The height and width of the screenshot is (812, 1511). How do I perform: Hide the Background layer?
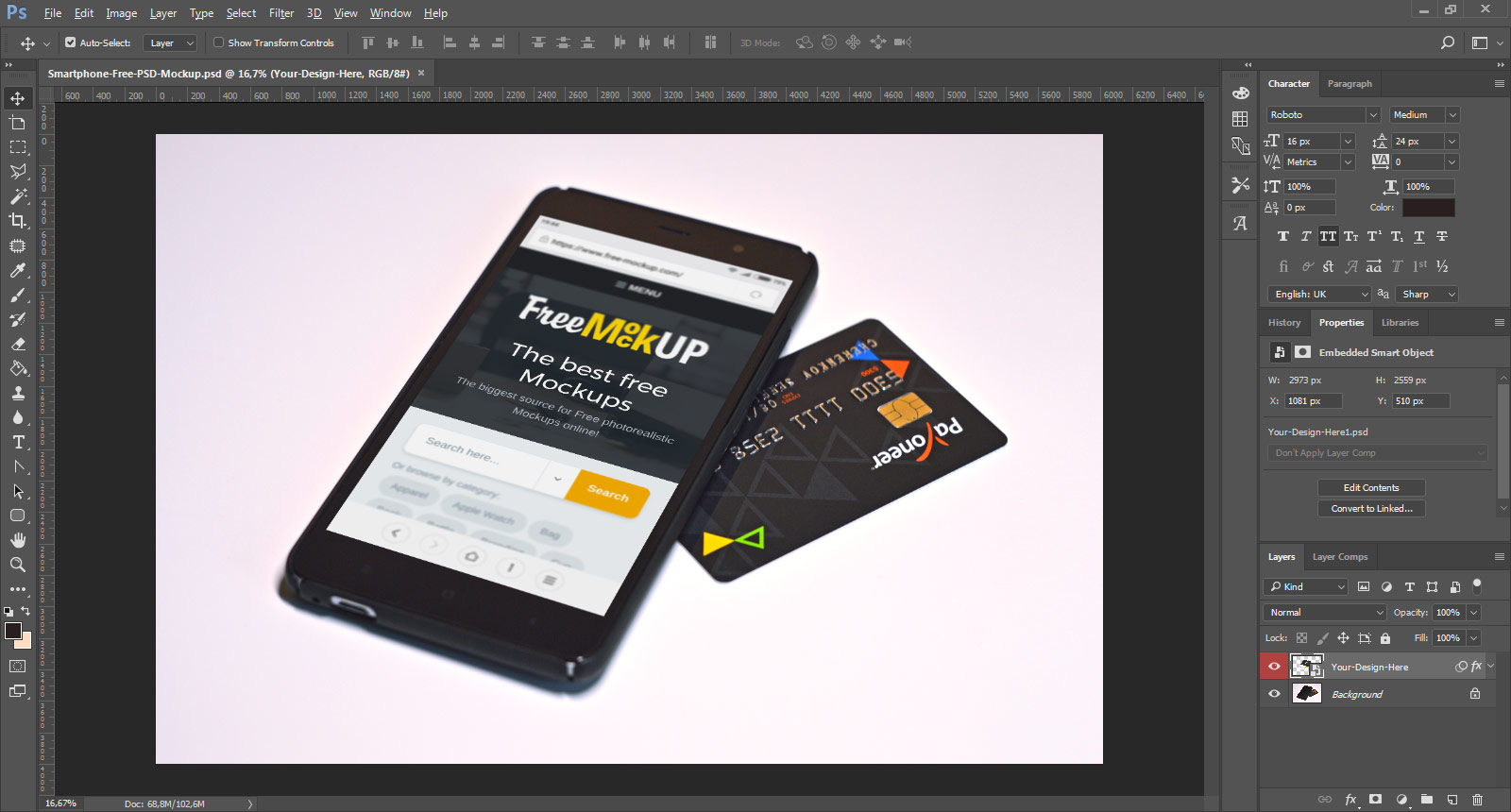click(x=1274, y=694)
